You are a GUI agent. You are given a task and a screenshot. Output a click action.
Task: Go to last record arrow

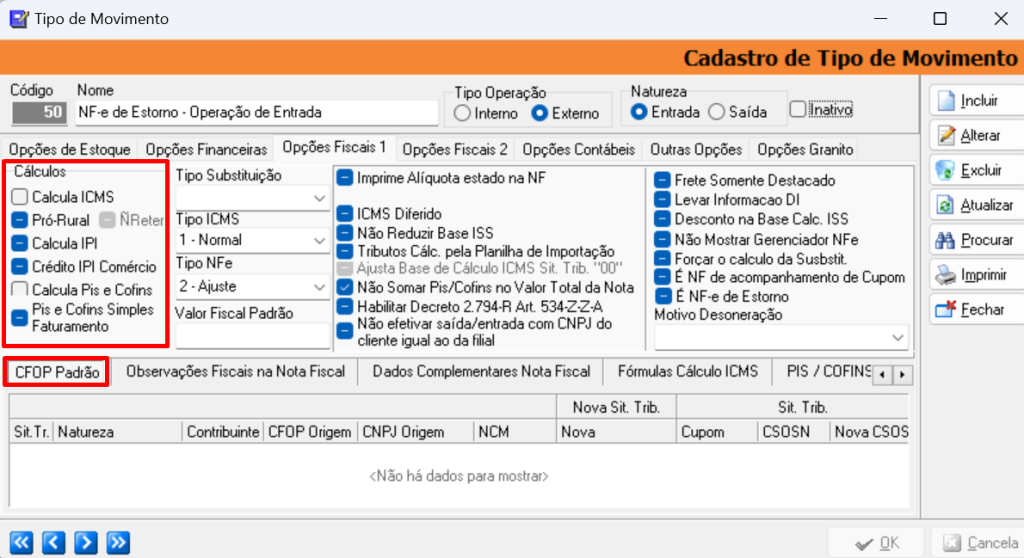click(118, 542)
